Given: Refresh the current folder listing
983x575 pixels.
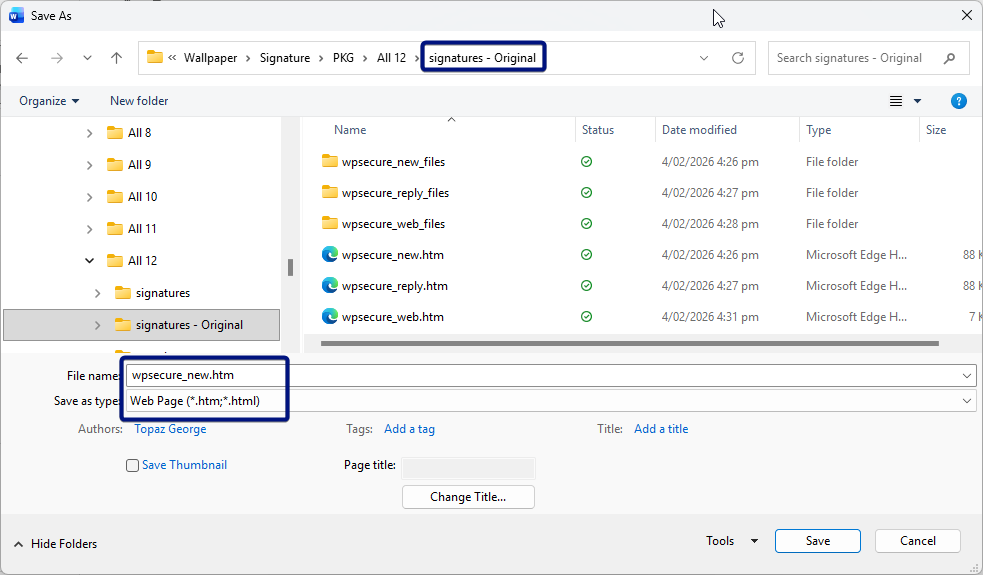Looking at the screenshot, I should pos(738,58).
